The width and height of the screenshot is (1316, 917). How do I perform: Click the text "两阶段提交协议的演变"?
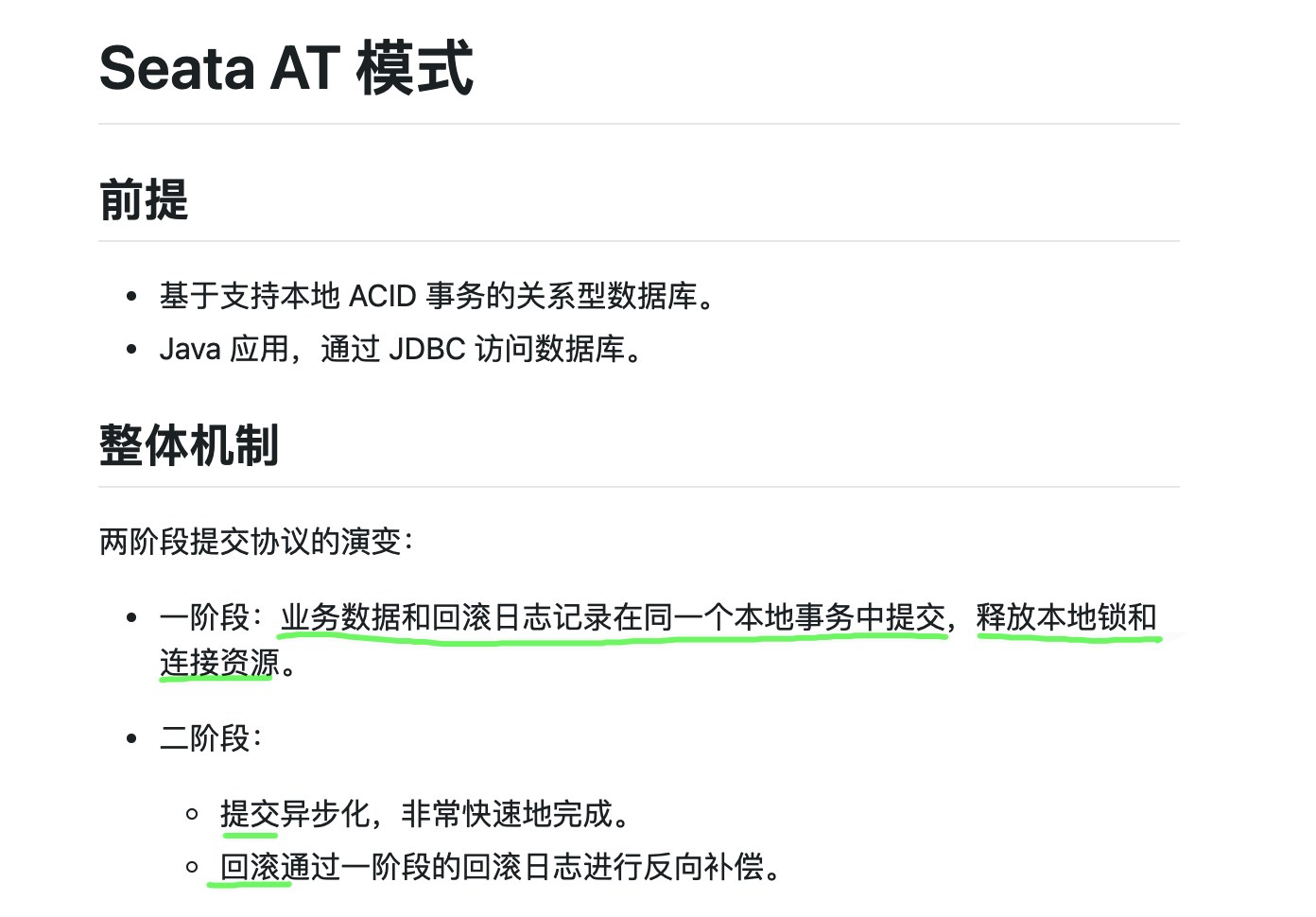click(250, 542)
